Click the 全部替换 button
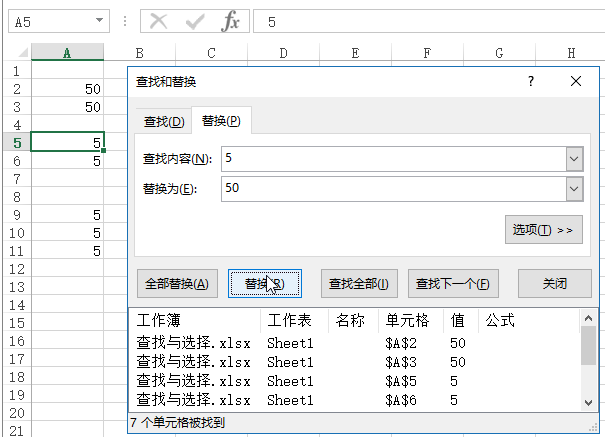 click(176, 283)
